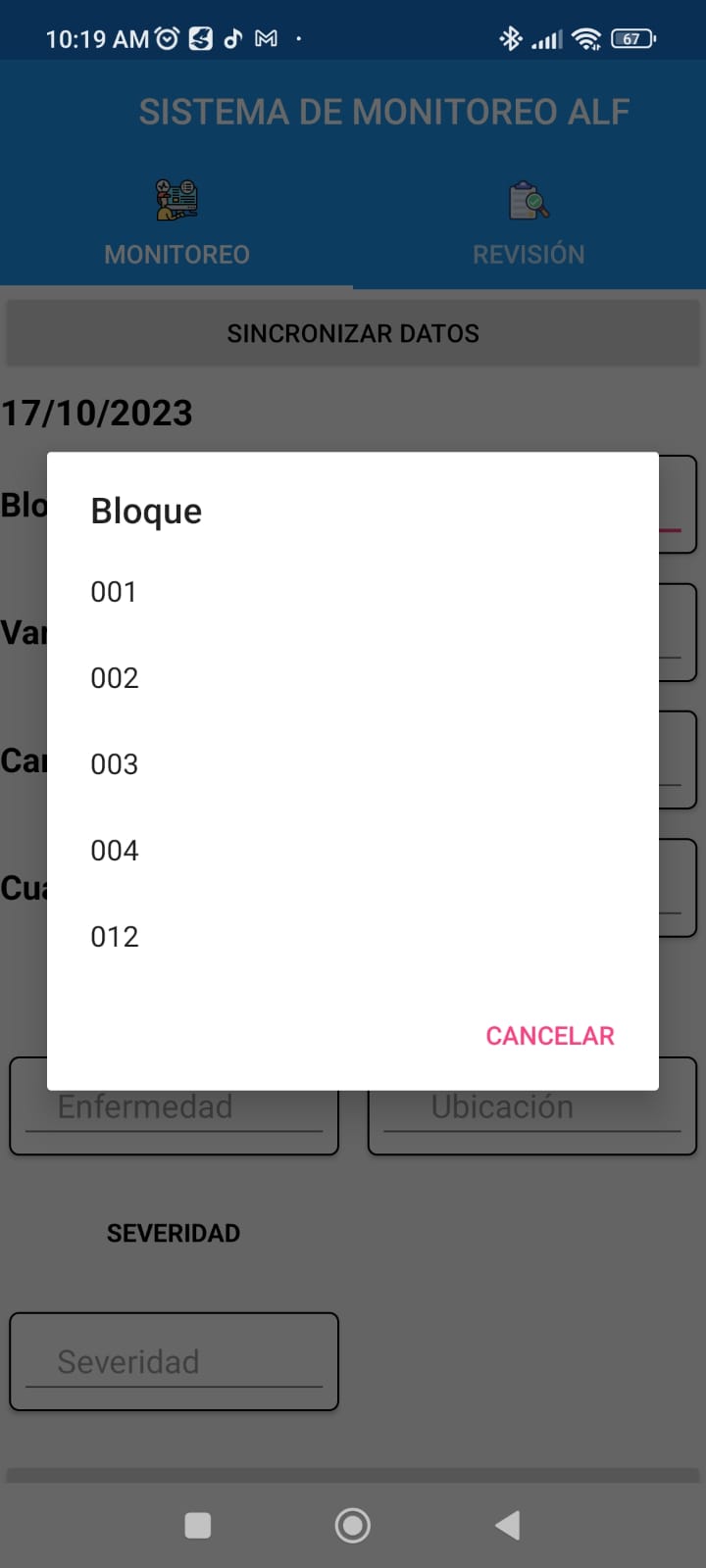Screen dimensions: 706x1568
Task: Tap the Monitoreo tab icon
Action: pos(176,200)
